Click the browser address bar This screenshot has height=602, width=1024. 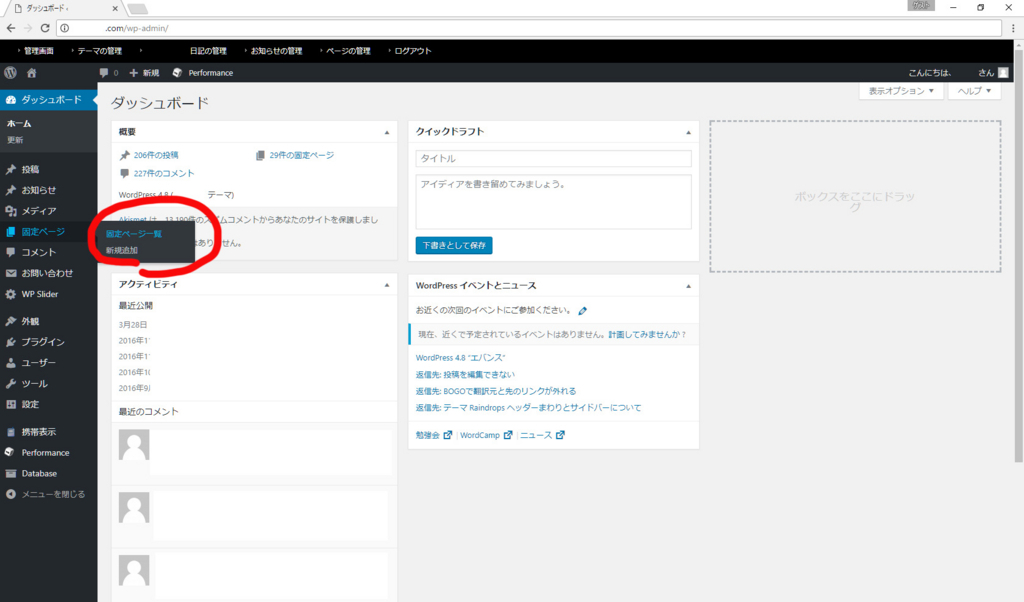tap(529, 28)
